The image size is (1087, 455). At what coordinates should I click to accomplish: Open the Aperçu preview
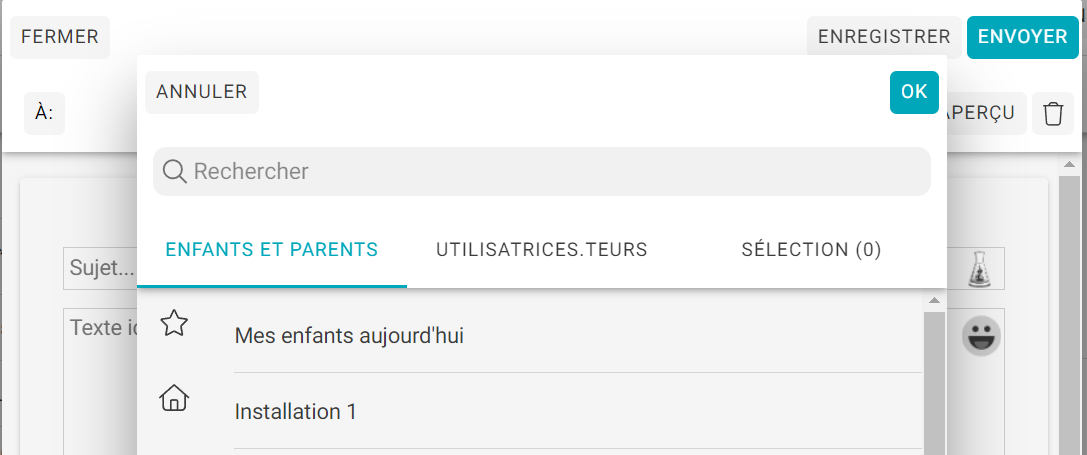coord(986,113)
